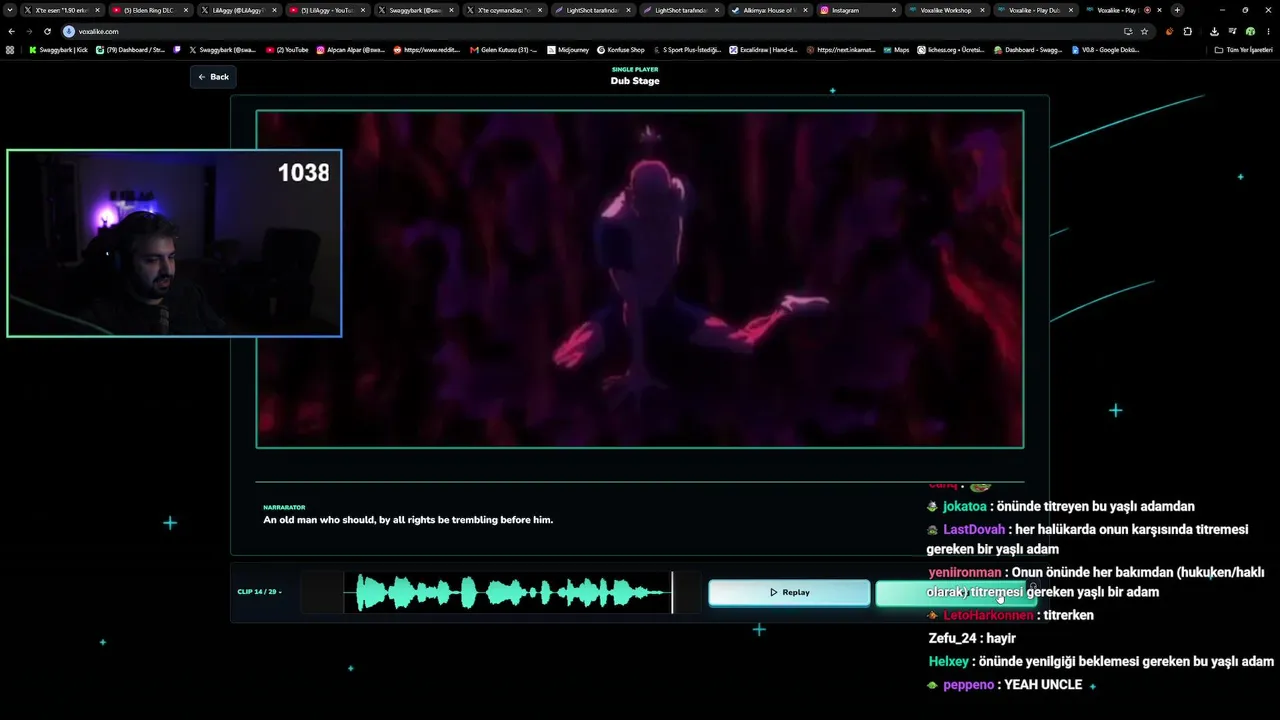The image size is (1280, 720).
Task: Switch to the '(5) LilAggy - YouTube' tab
Action: [x=326, y=10]
